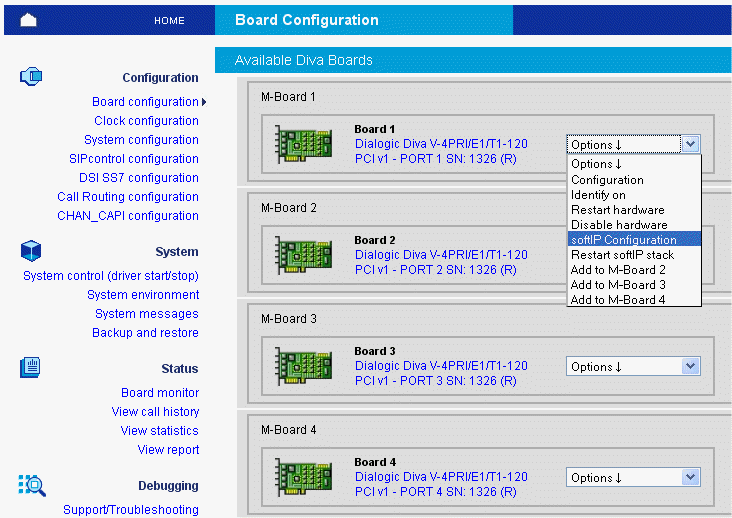
Task: Choose Disable hardware in dropdown list
Action: pos(618,225)
